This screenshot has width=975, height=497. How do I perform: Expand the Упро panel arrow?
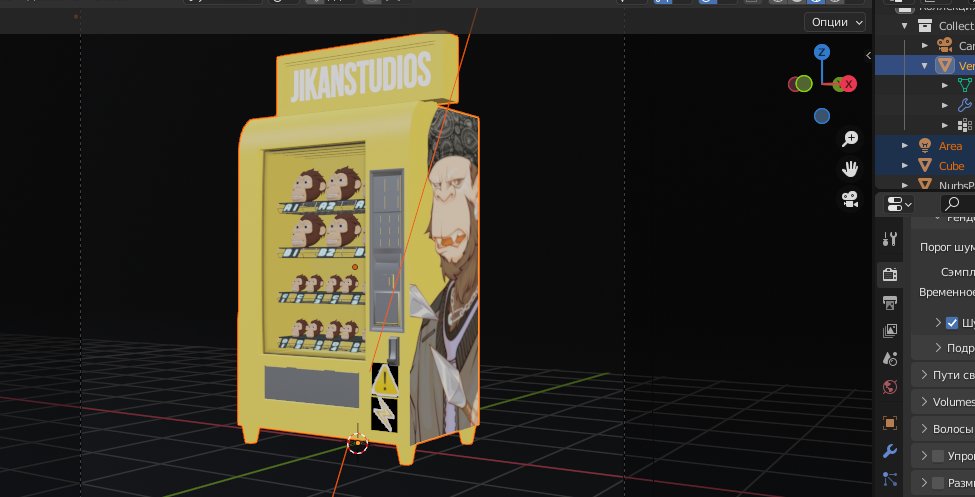pyautogui.click(x=925, y=456)
